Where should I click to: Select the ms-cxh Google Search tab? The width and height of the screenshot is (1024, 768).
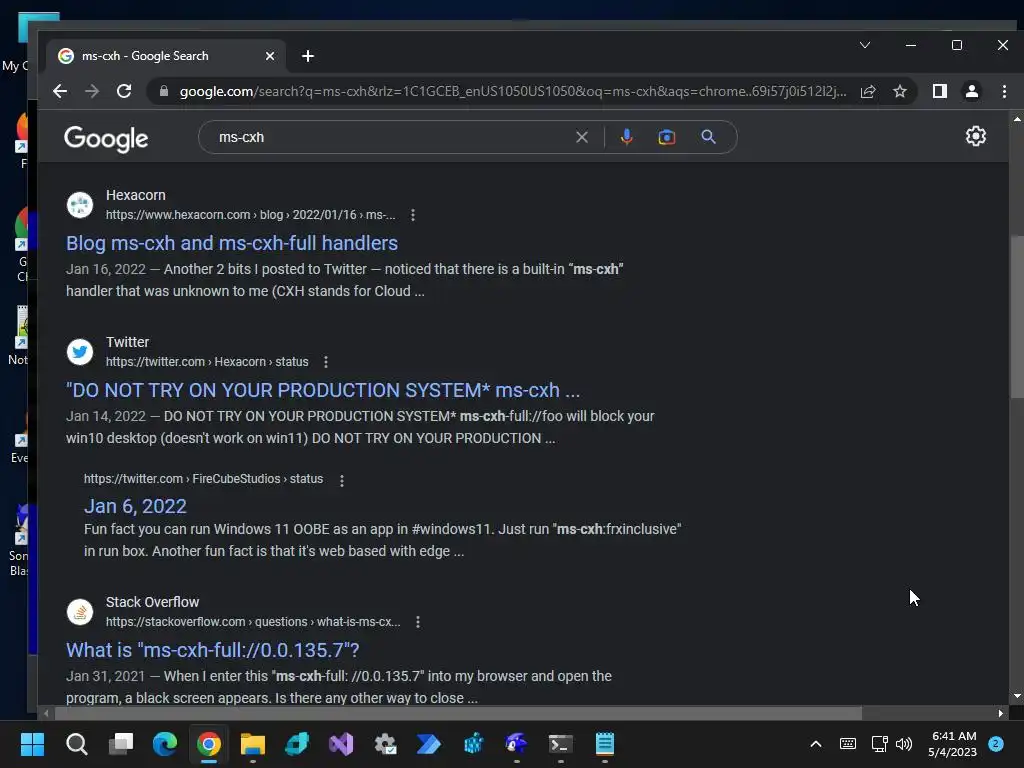tap(166, 56)
